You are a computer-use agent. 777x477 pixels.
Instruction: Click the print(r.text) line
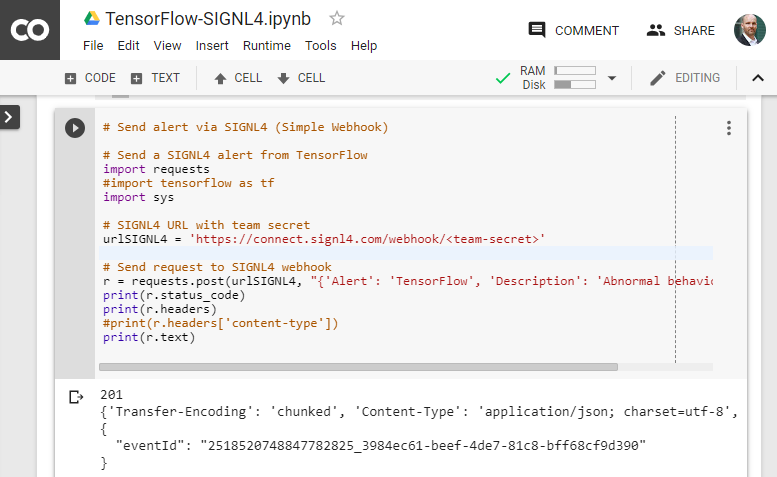tap(149, 337)
